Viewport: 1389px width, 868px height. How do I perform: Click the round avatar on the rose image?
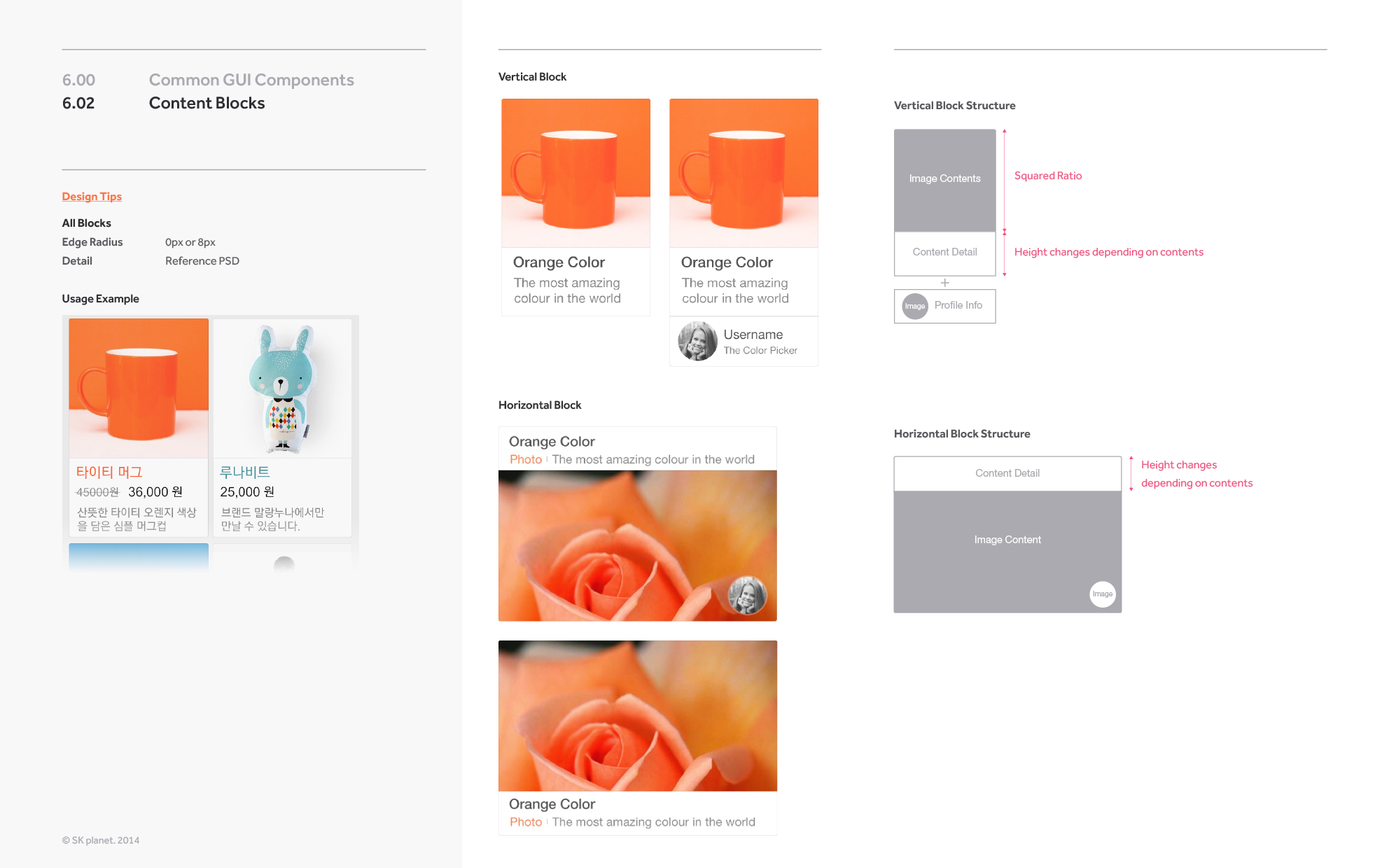(747, 596)
